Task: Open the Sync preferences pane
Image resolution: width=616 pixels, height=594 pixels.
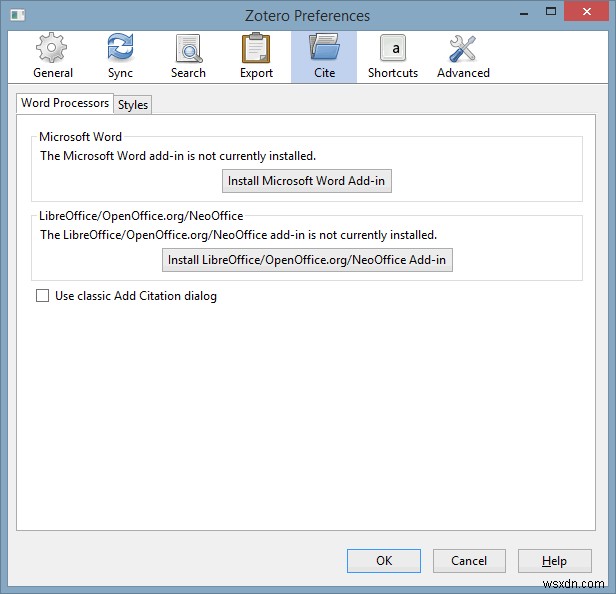Action: click(120, 57)
